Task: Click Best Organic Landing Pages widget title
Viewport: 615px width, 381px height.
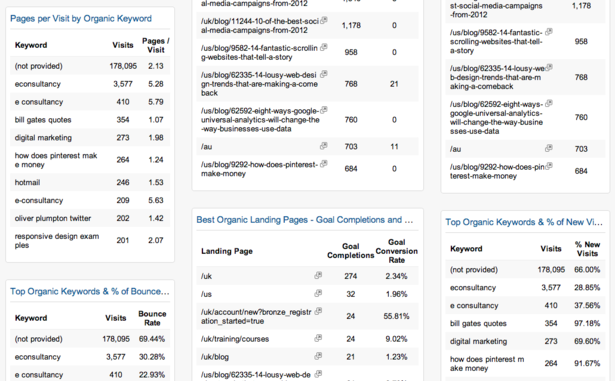Action: click(304, 220)
